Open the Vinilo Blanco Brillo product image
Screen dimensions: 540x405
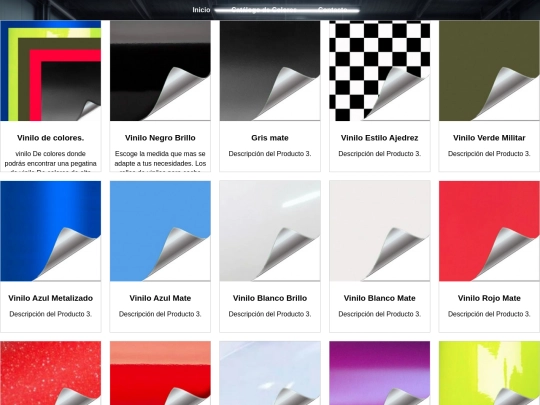pos(270,231)
